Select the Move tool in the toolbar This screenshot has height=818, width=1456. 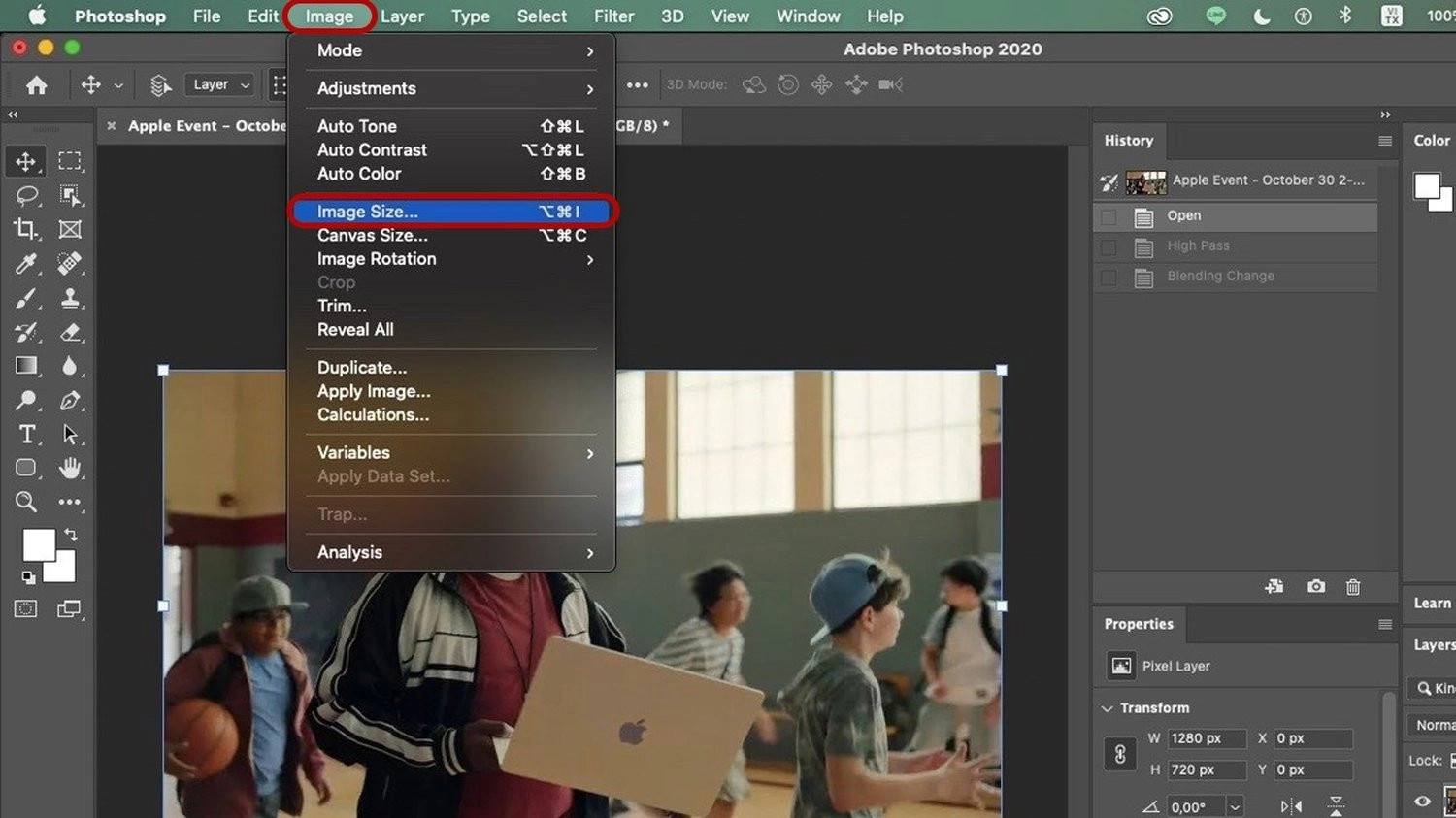[26, 161]
